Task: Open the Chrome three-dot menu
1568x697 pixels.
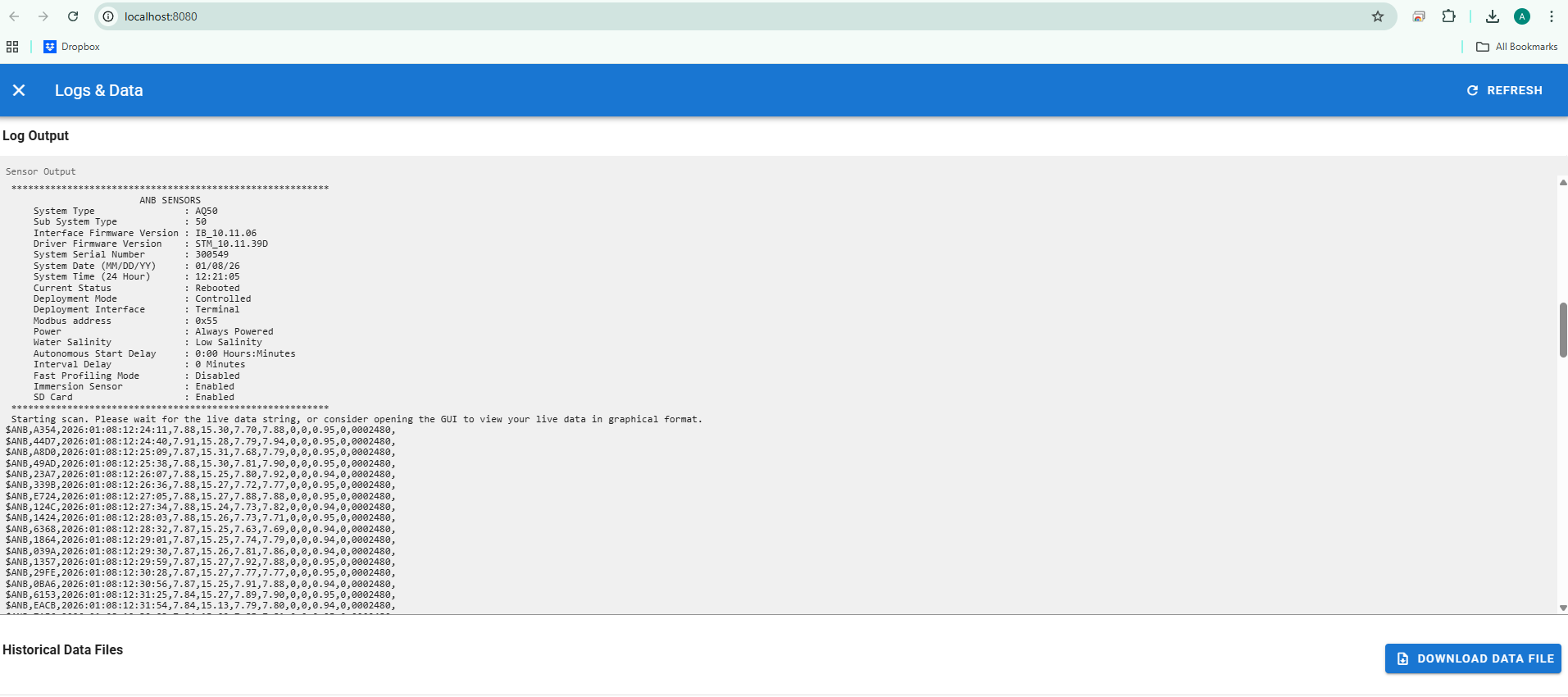Action: click(1552, 16)
